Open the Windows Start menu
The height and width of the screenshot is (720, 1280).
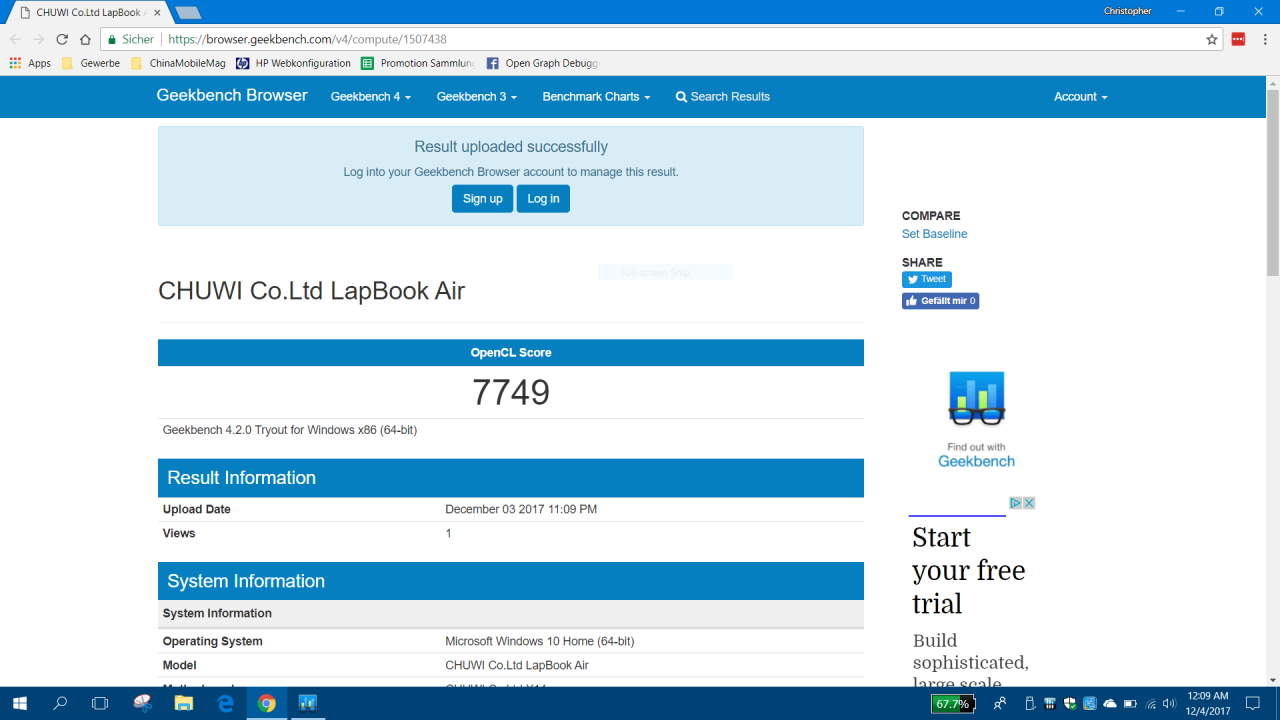click(19, 703)
